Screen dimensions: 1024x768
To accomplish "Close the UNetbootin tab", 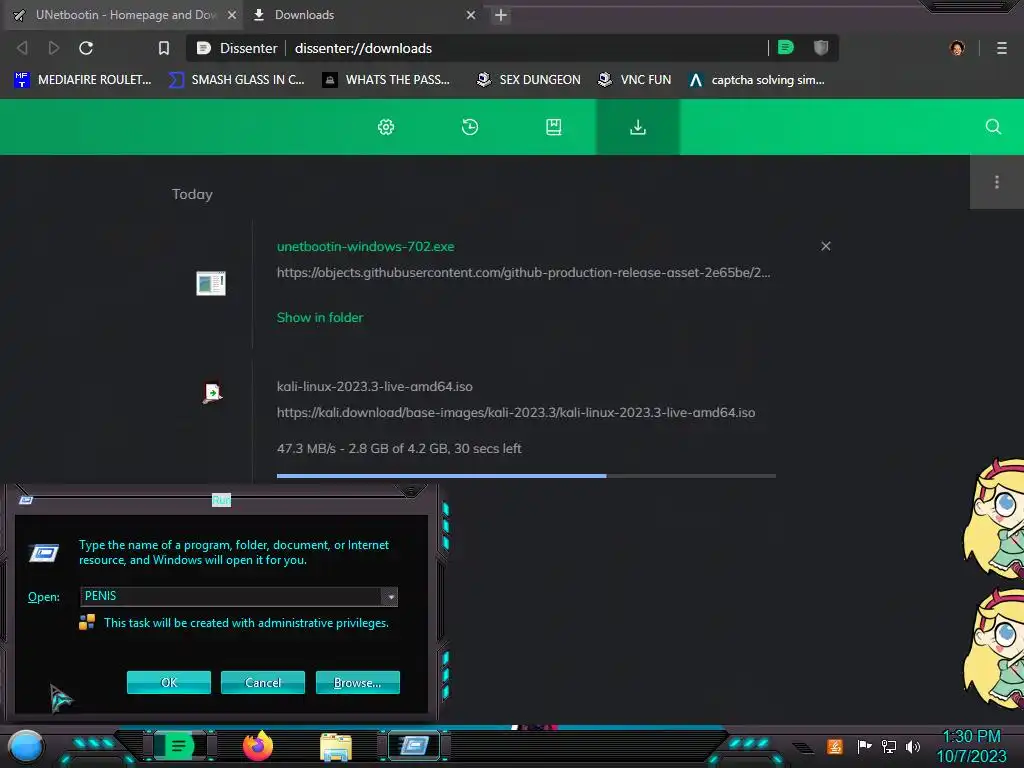I will [x=232, y=15].
